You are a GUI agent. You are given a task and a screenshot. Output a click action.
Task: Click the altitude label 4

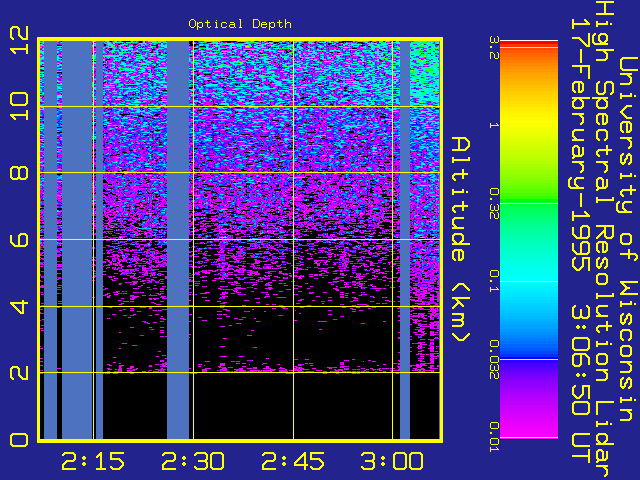[x=19, y=306]
